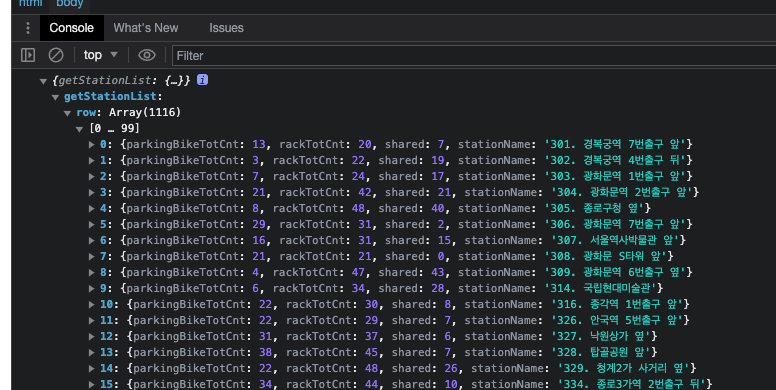Screen dimensions: 776x390
Task: Switch to the Console tab
Action: click(71, 28)
